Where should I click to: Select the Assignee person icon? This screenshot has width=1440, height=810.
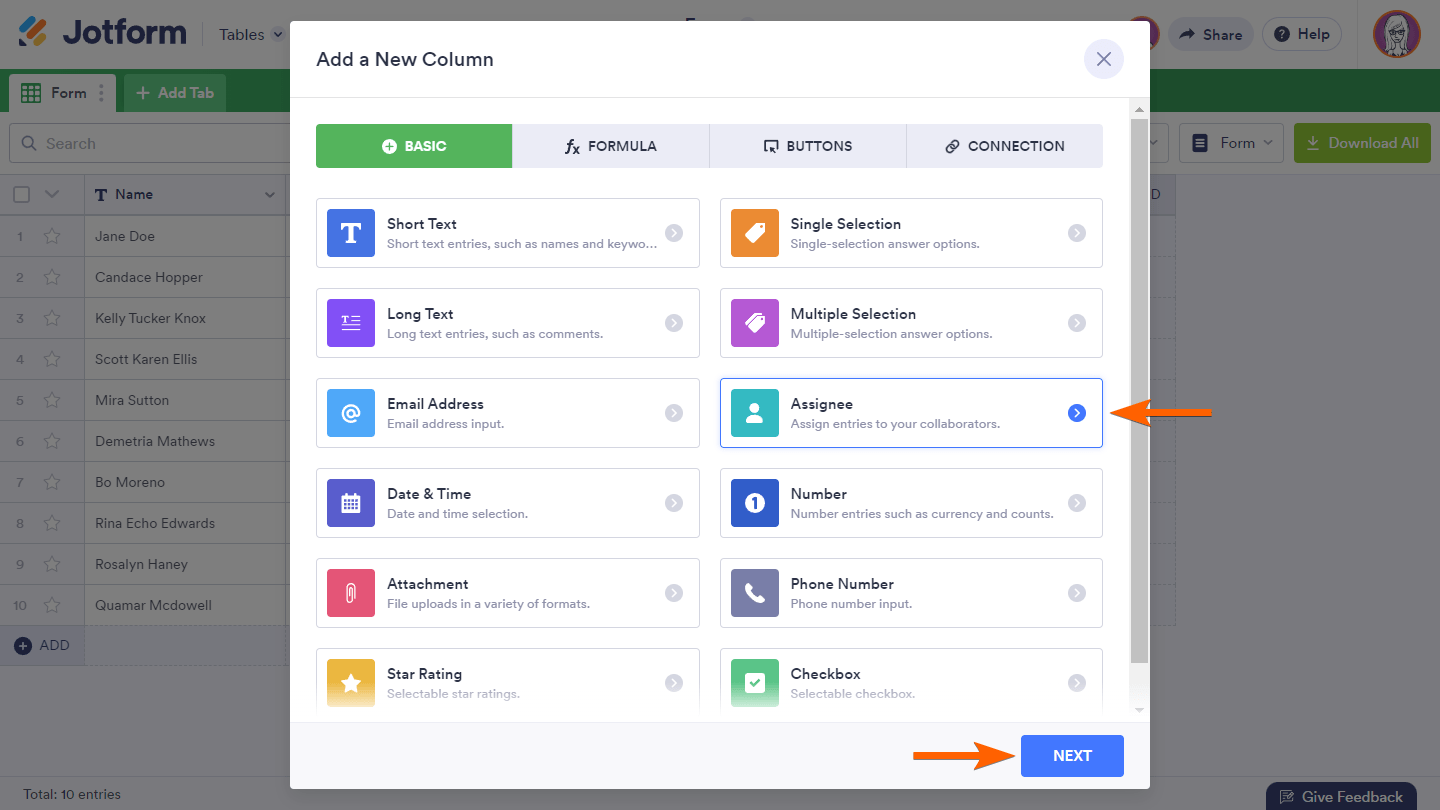click(x=755, y=413)
